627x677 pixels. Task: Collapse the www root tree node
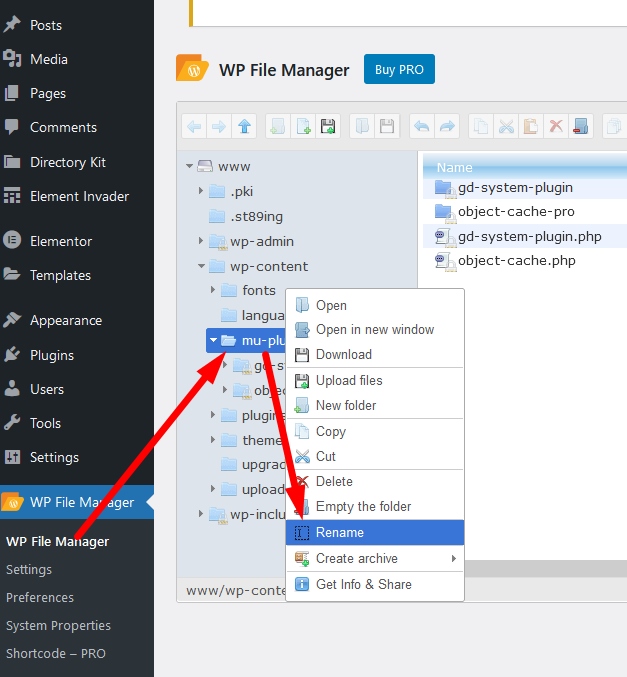tap(189, 166)
